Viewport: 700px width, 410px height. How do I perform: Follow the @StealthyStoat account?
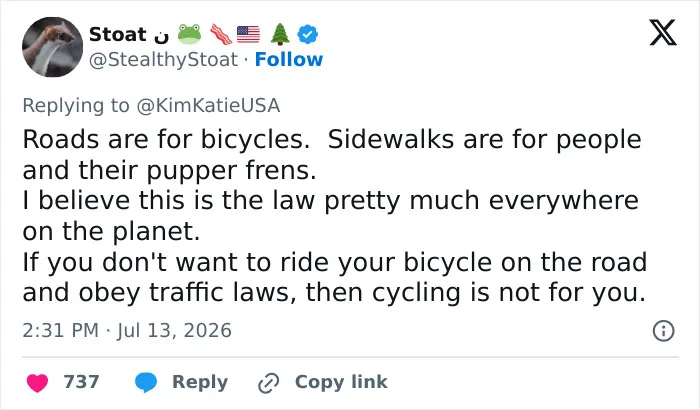pyautogui.click(x=288, y=59)
